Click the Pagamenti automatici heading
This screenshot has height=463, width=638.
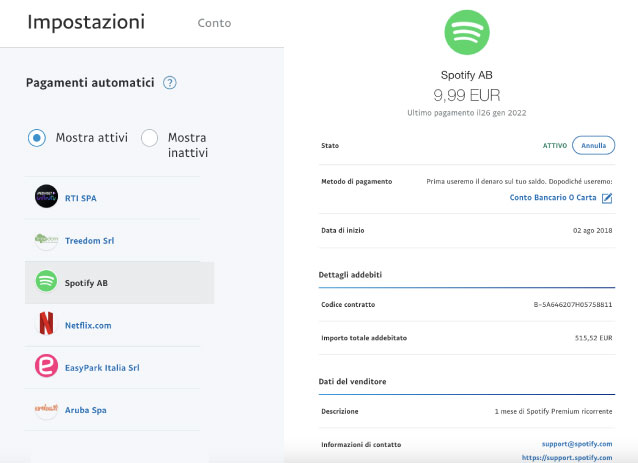coord(90,83)
